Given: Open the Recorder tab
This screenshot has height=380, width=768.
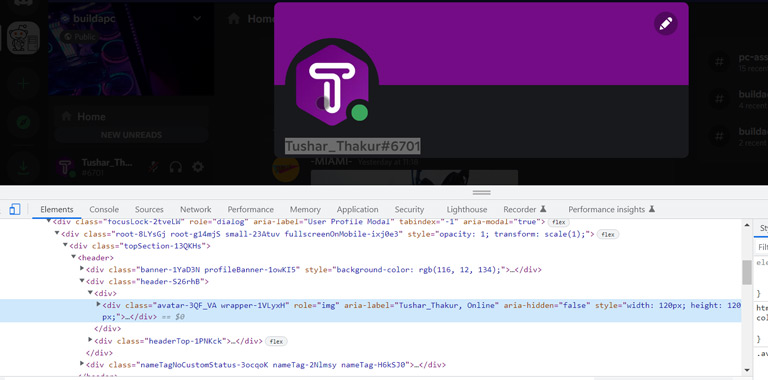Looking at the screenshot, I should point(525,209).
